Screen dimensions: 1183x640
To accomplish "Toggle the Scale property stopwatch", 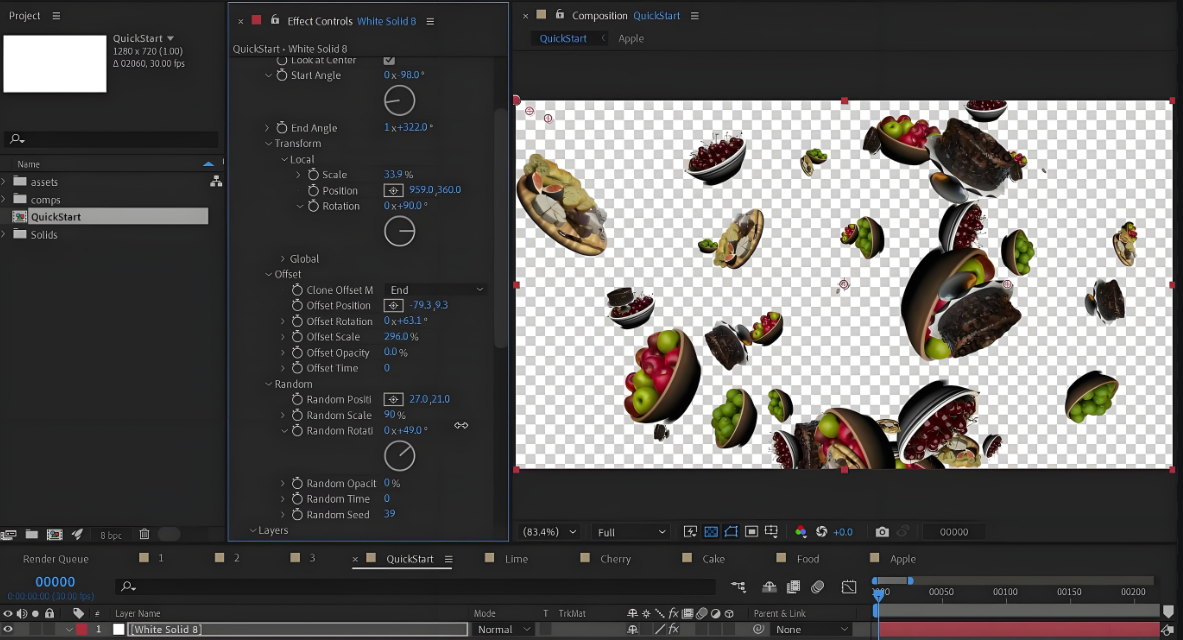I will [313, 174].
